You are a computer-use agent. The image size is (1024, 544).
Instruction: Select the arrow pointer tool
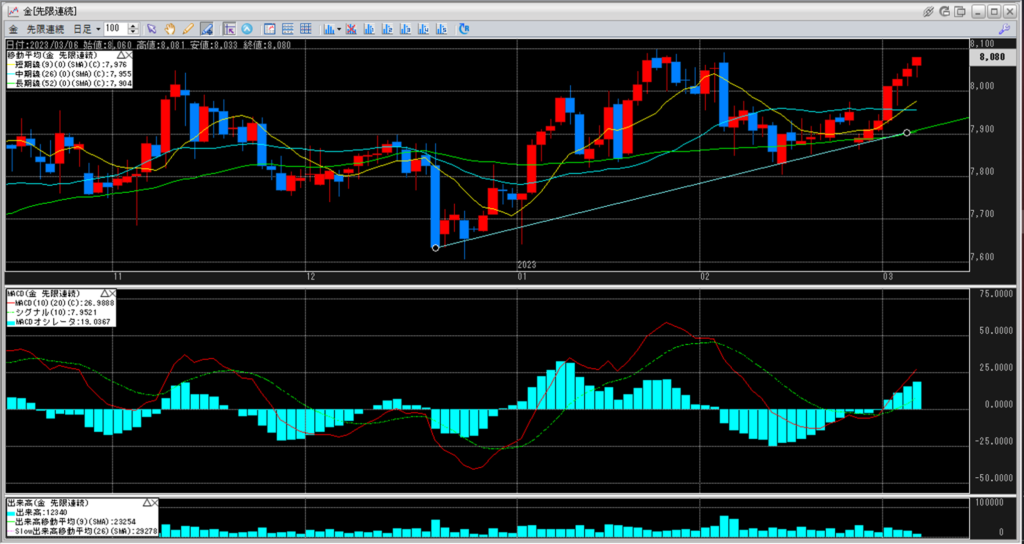tap(152, 28)
